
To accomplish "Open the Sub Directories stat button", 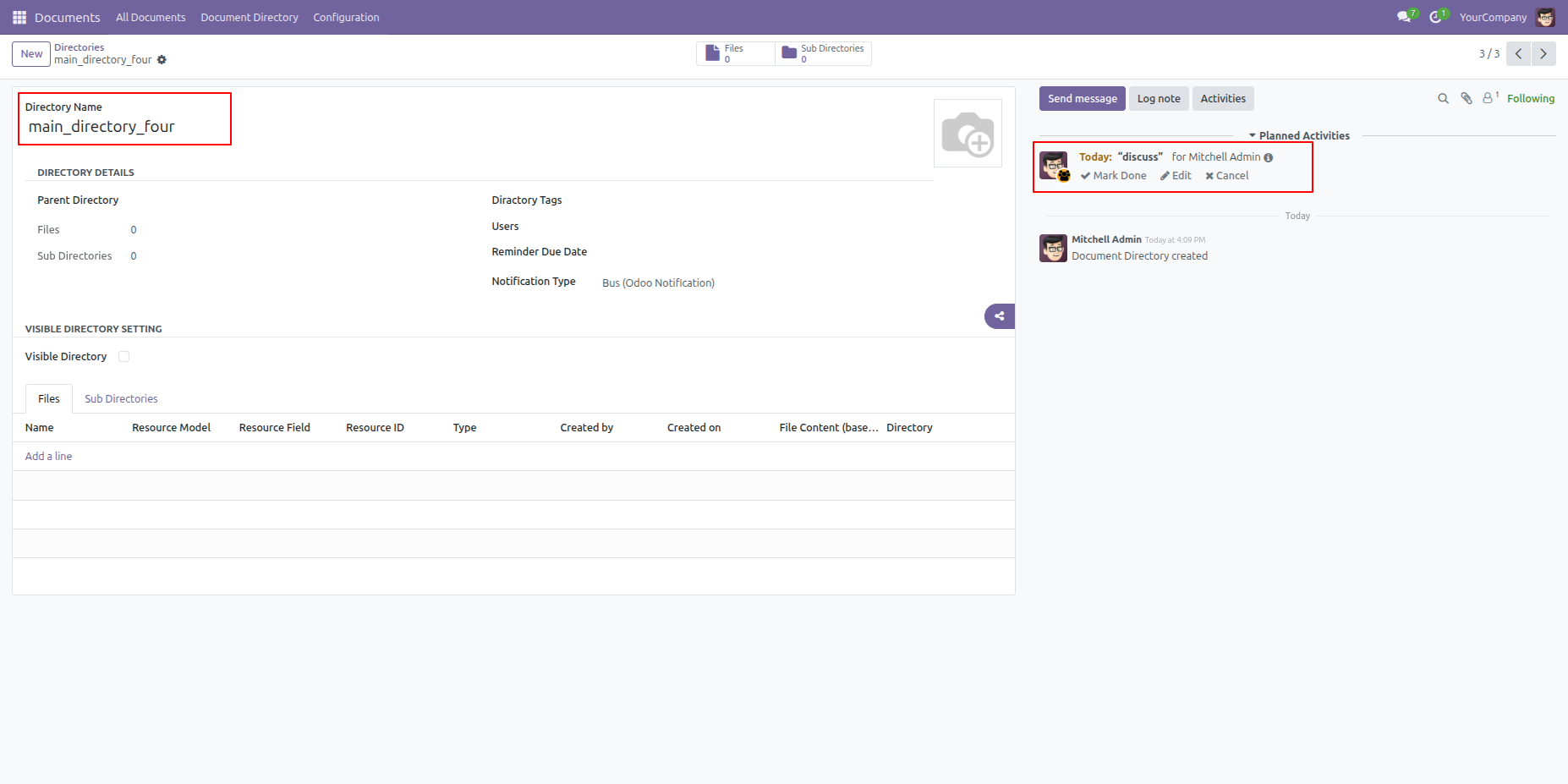I will [x=823, y=53].
